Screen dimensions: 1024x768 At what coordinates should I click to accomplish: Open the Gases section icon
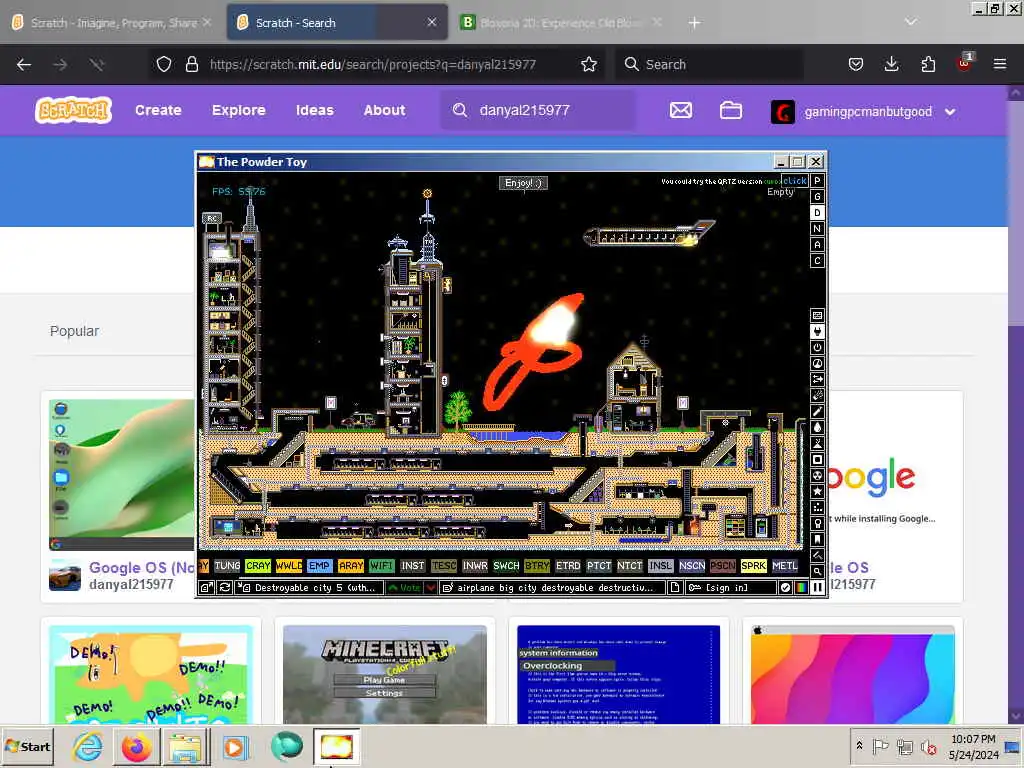pos(817,411)
